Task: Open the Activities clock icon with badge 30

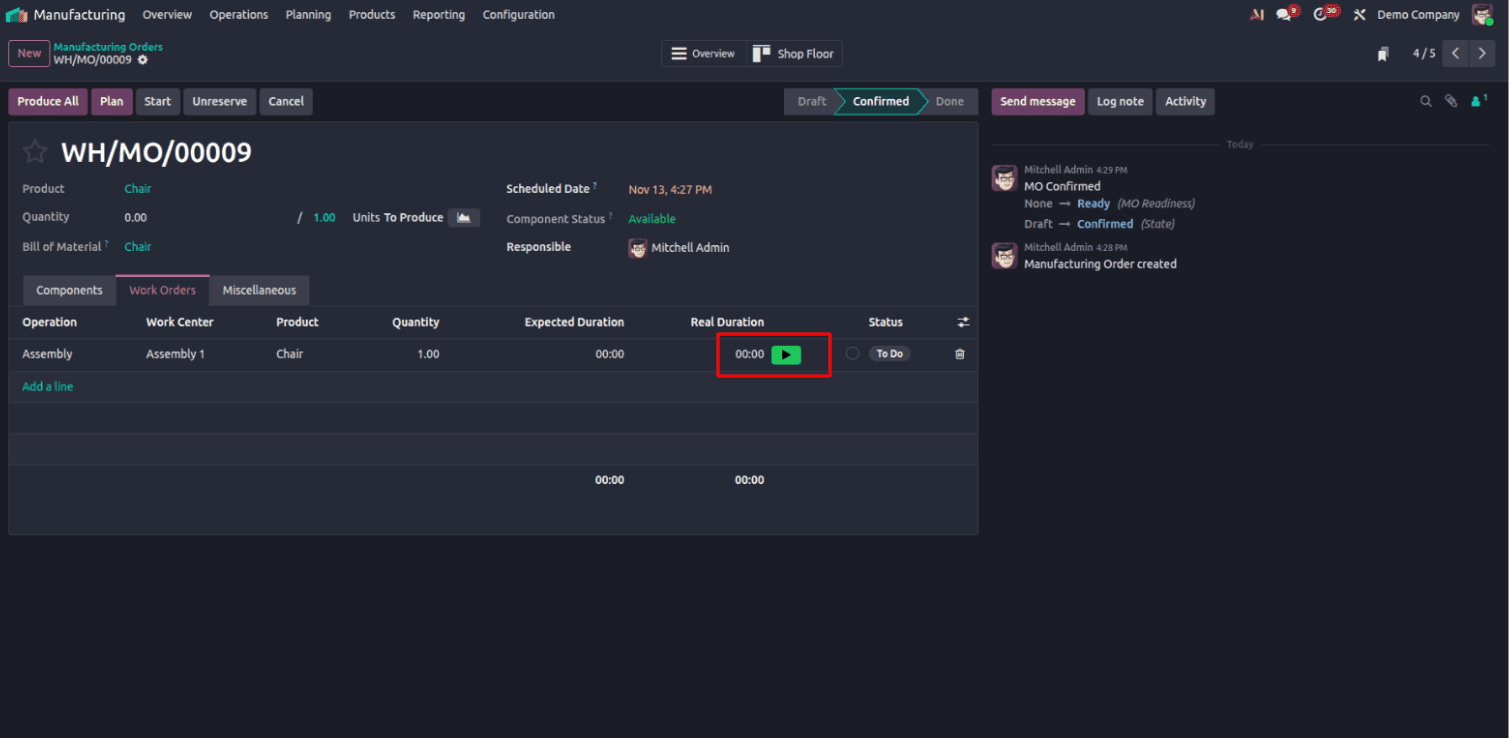Action: (1322, 14)
